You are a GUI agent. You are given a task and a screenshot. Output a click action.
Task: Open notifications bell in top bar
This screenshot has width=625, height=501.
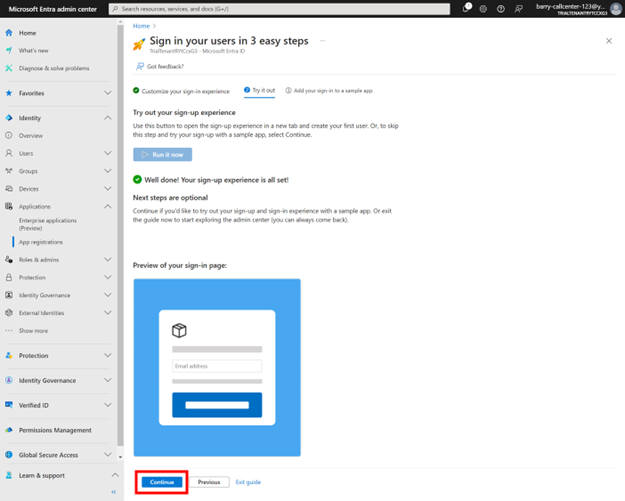tap(466, 8)
